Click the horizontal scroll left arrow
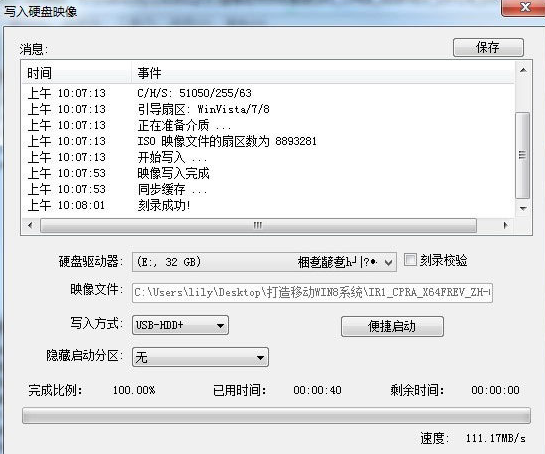This screenshot has width=545, height=454. pos(31,225)
